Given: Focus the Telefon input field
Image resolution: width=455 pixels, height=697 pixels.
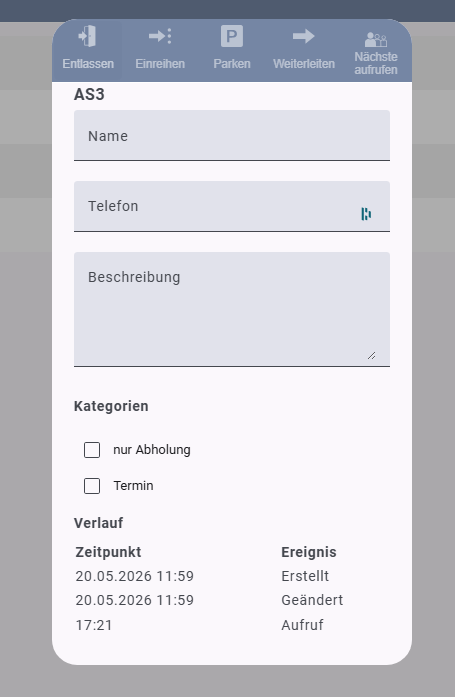Looking at the screenshot, I should point(232,206).
